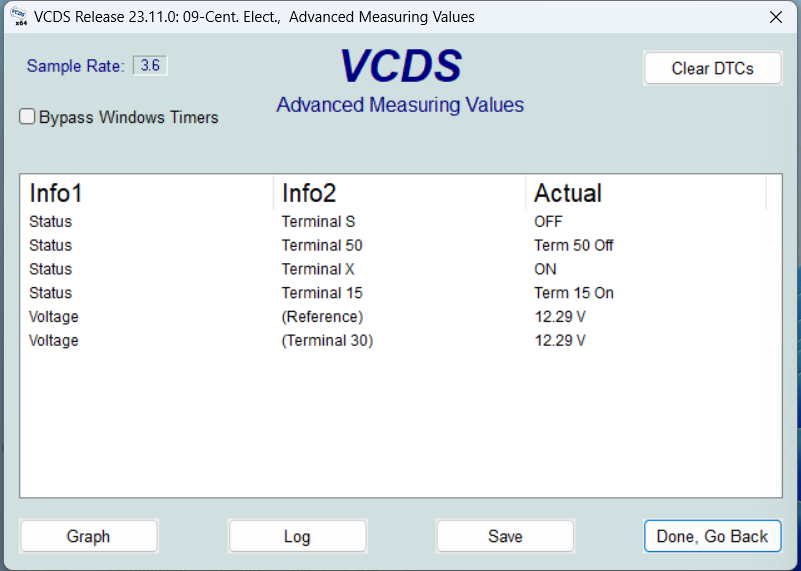Open the Graph view
801x571 pixels.
(x=89, y=536)
